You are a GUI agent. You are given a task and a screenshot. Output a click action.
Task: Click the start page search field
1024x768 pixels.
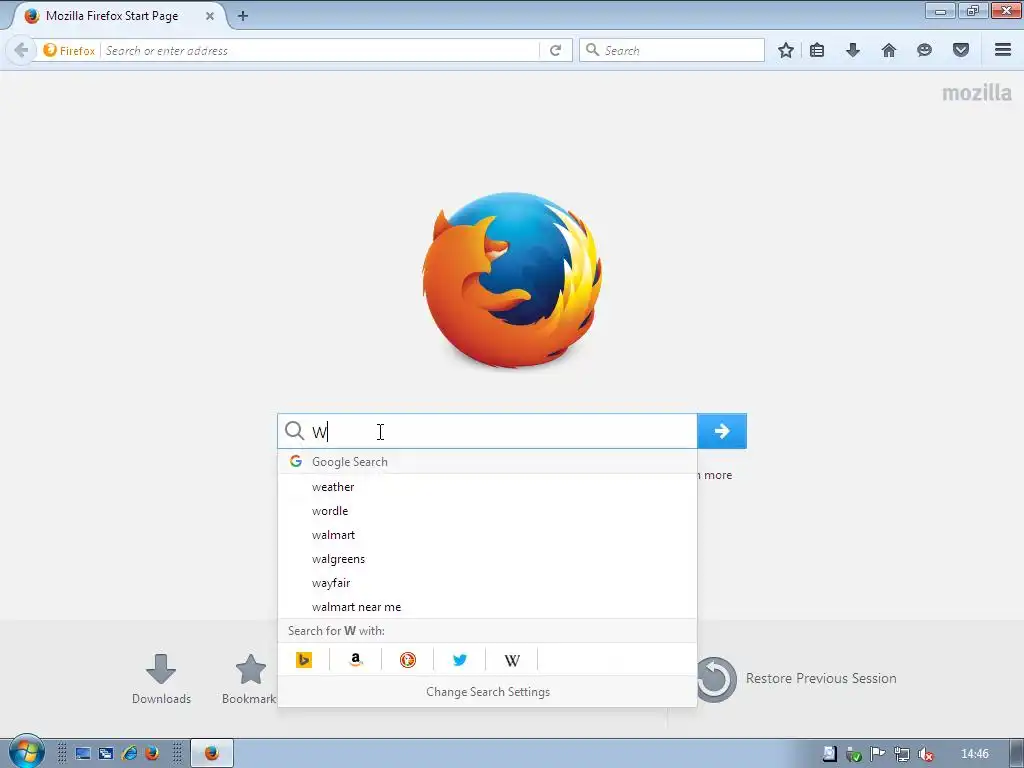pyautogui.click(x=487, y=431)
